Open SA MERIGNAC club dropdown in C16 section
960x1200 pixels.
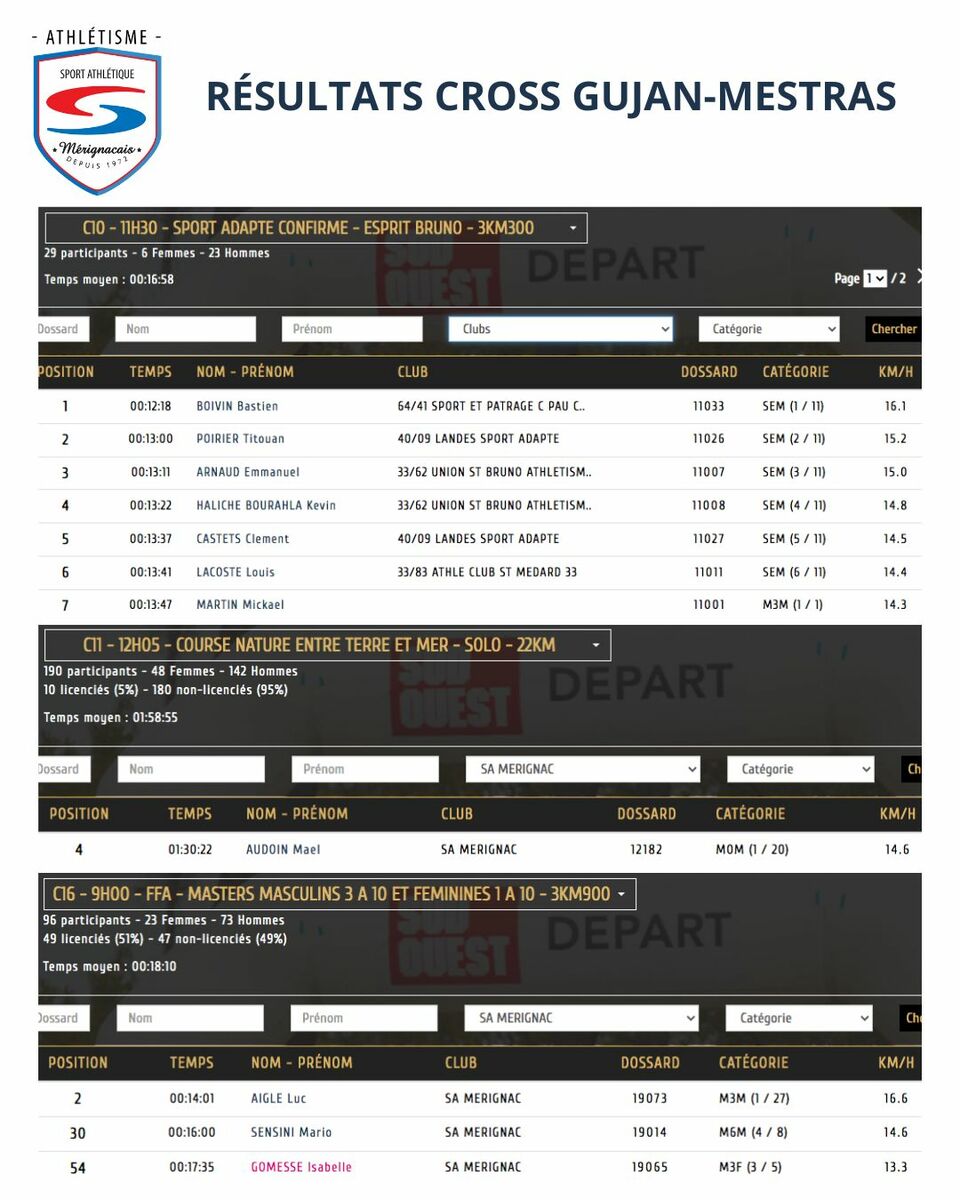click(581, 1018)
